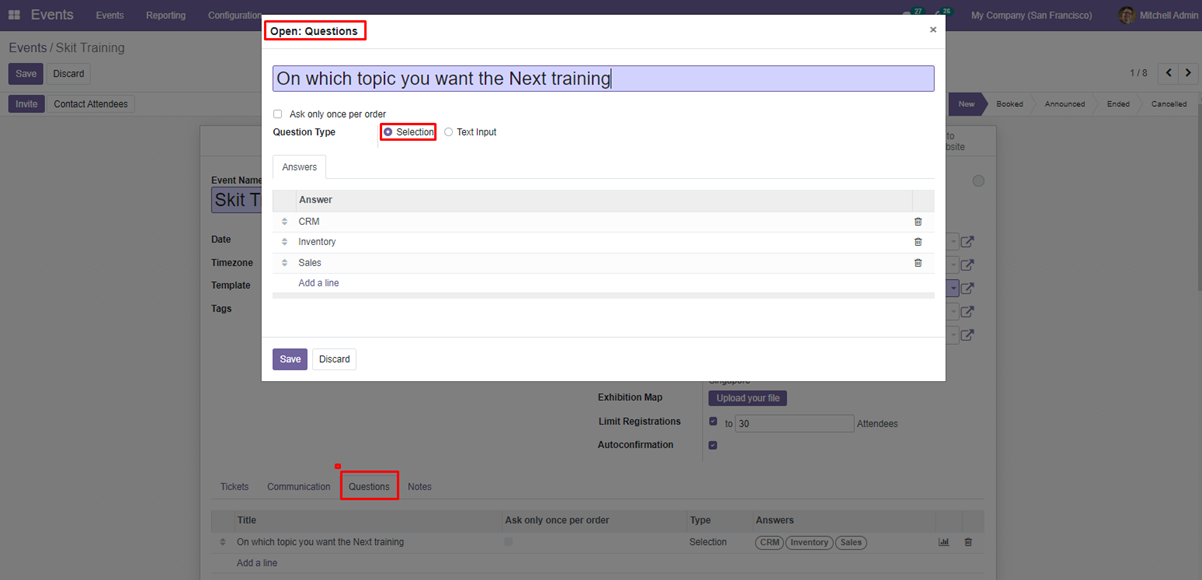Go to next record arrow
Image resolution: width=1202 pixels, height=580 pixels.
coord(1188,73)
